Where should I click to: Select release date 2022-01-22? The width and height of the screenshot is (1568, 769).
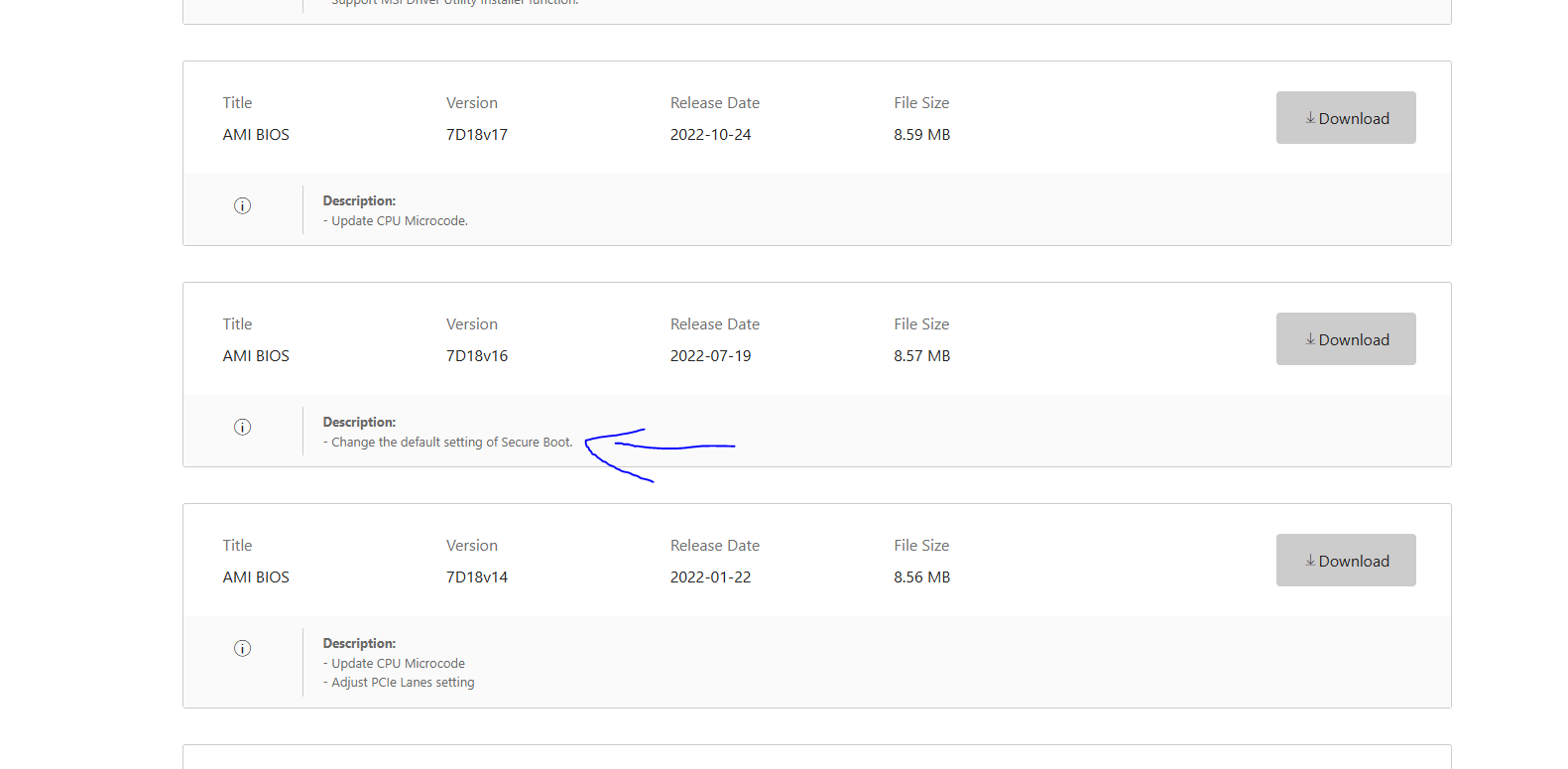(711, 577)
